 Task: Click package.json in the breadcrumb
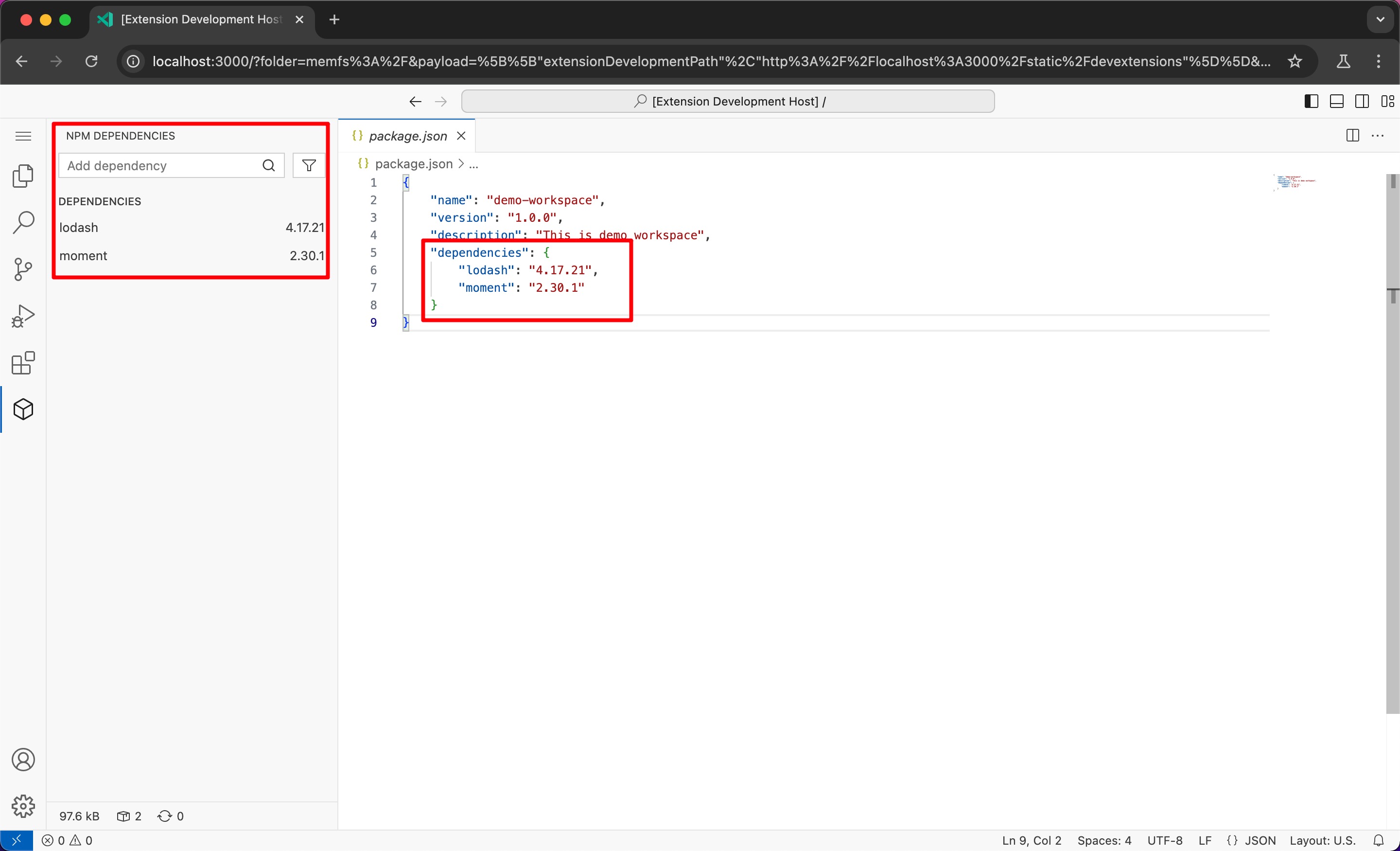click(414, 164)
